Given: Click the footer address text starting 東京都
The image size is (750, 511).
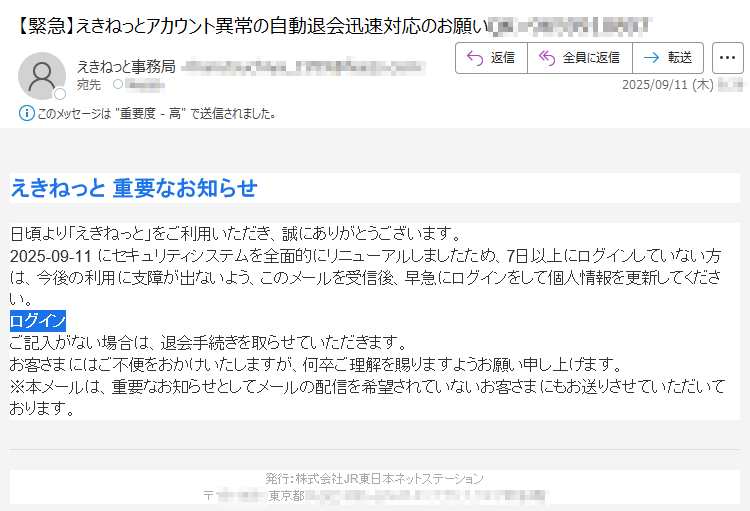Looking at the screenshot, I should 407,496.
